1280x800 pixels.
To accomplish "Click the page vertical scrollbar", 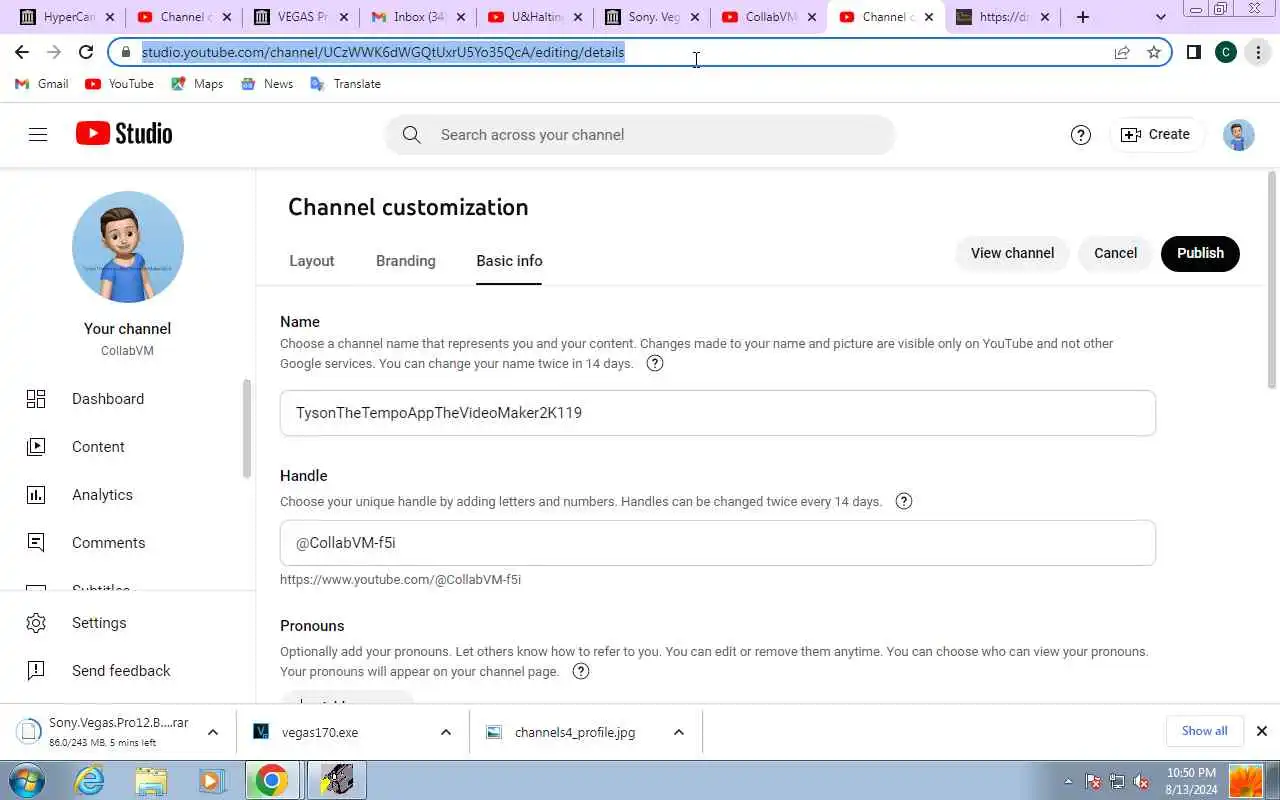I will click(1272, 280).
